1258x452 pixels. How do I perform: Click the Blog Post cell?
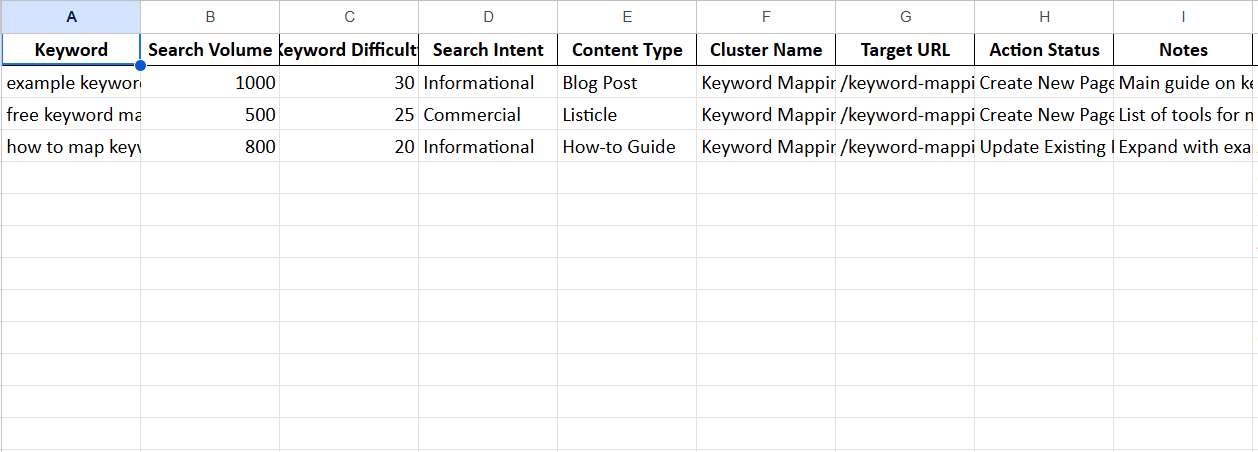pyautogui.click(x=627, y=83)
